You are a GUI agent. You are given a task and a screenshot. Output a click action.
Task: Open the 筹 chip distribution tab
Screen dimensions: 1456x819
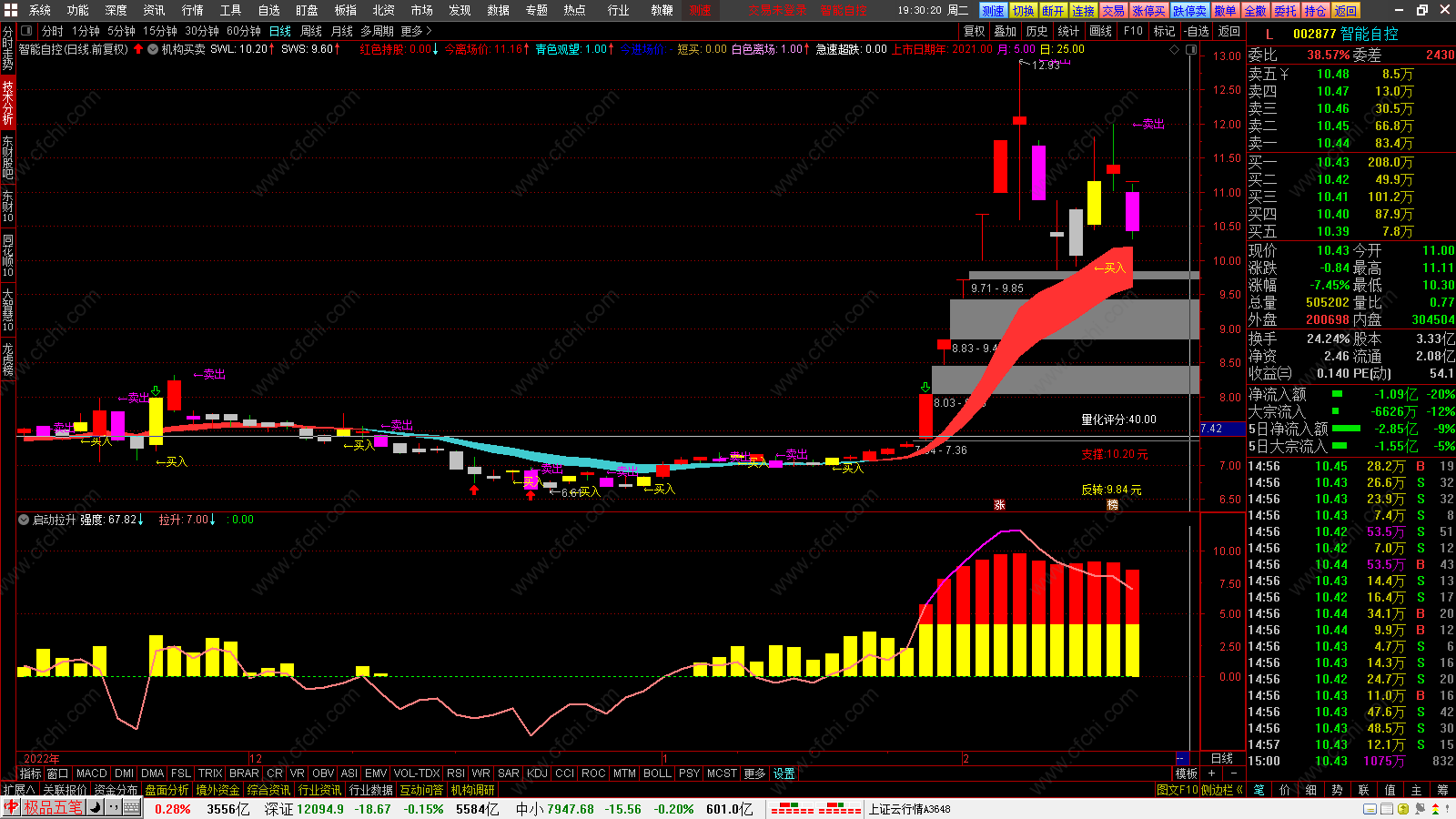(x=1443, y=790)
